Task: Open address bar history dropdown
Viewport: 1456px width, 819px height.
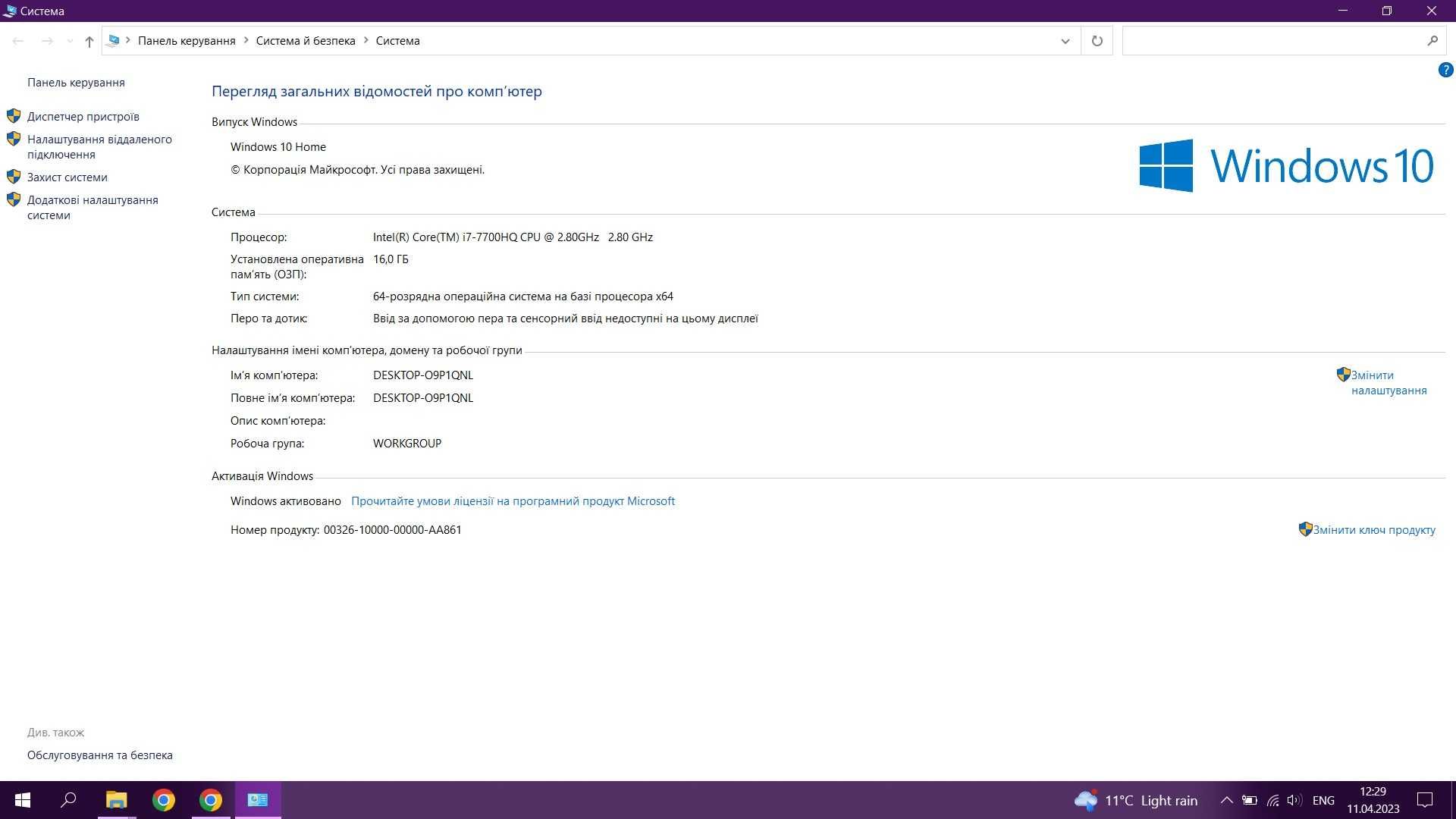Action: point(1065,41)
